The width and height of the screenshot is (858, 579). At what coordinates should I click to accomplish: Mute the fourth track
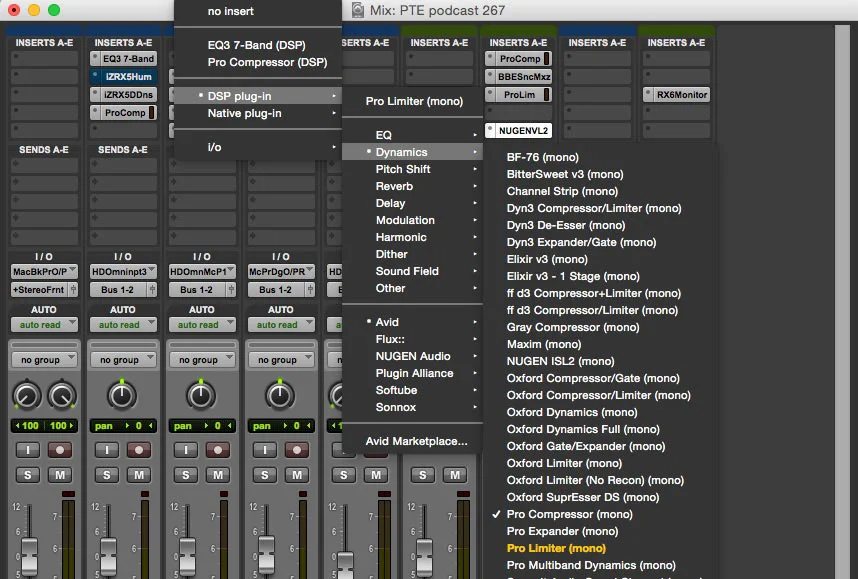point(297,475)
